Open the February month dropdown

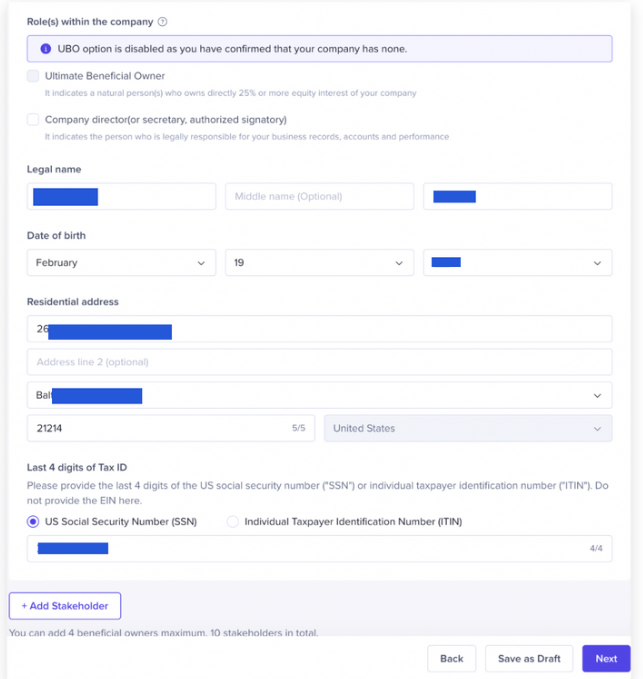[x=121, y=262]
